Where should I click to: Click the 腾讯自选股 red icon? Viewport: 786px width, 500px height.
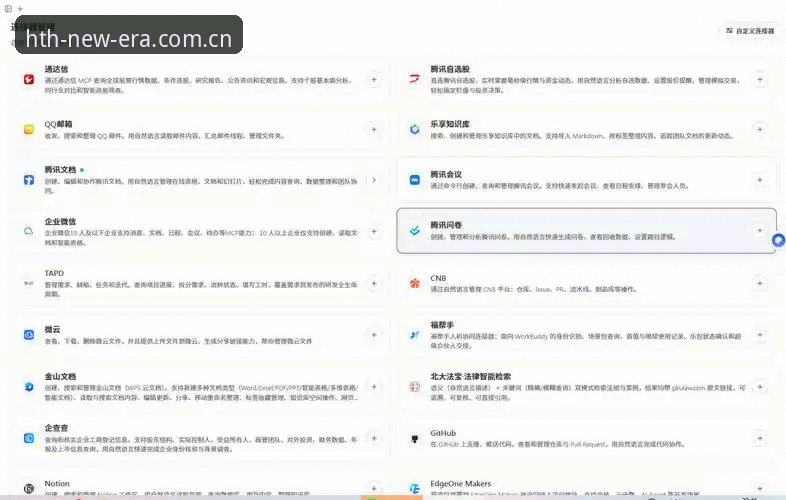415,79
